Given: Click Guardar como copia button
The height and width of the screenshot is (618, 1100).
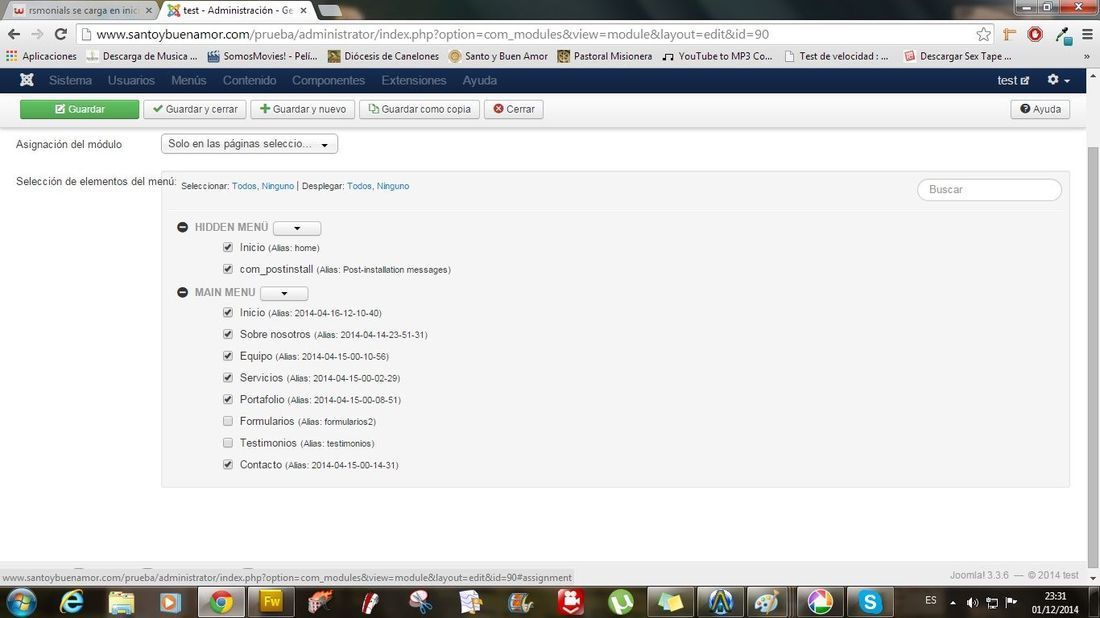Looking at the screenshot, I should tap(420, 109).
